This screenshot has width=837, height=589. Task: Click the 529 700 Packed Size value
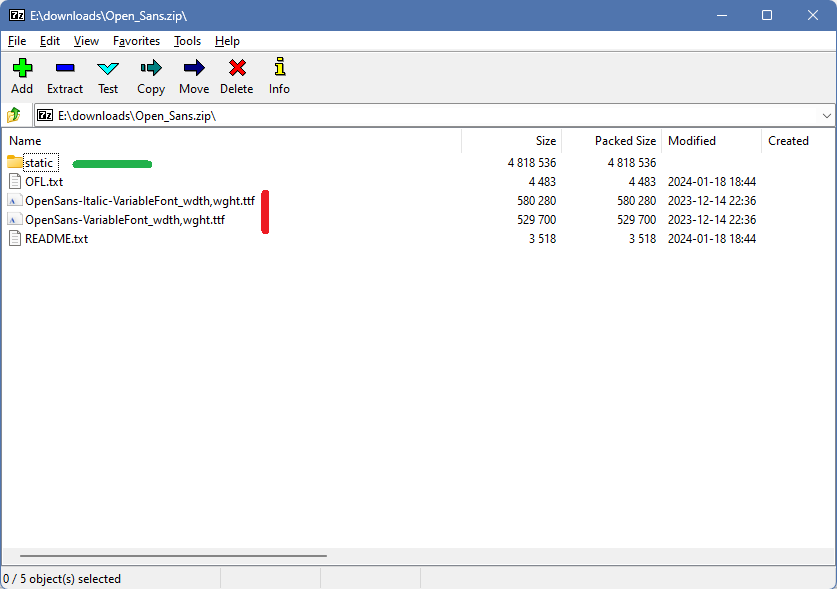636,220
